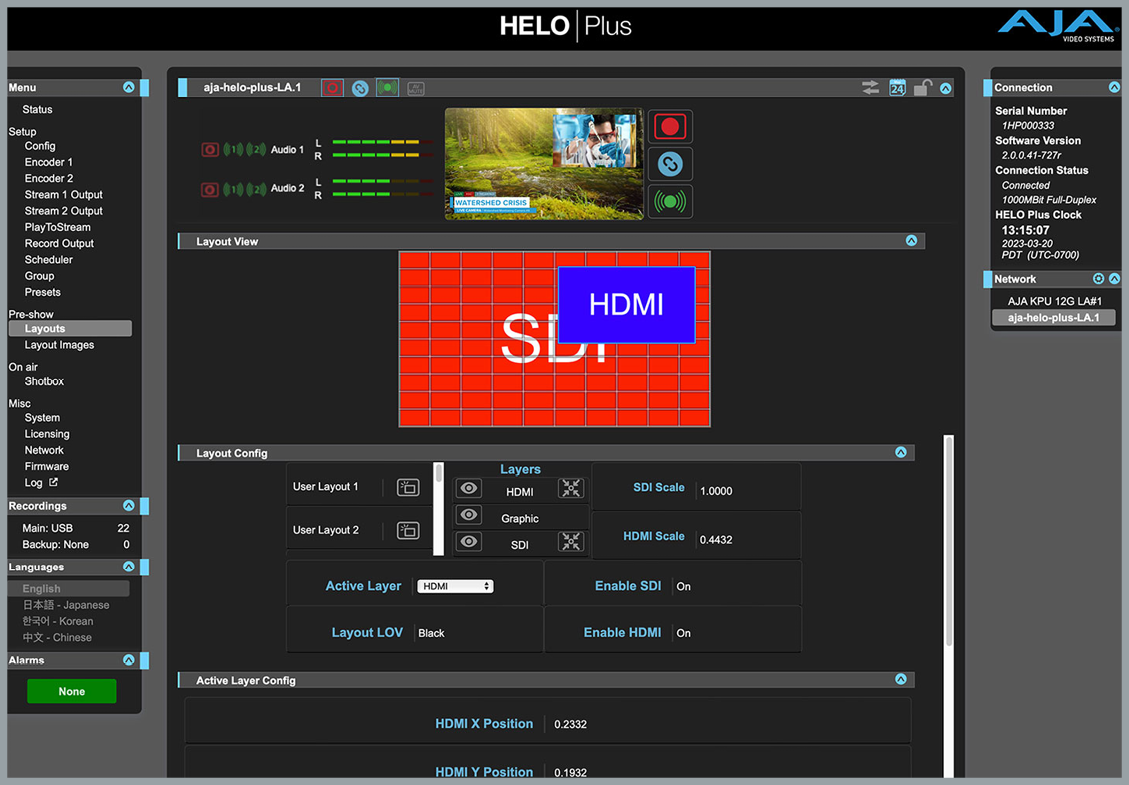The image size is (1129, 785).
Task: Reset the HDMI layer with center-fit icon
Action: (571, 489)
